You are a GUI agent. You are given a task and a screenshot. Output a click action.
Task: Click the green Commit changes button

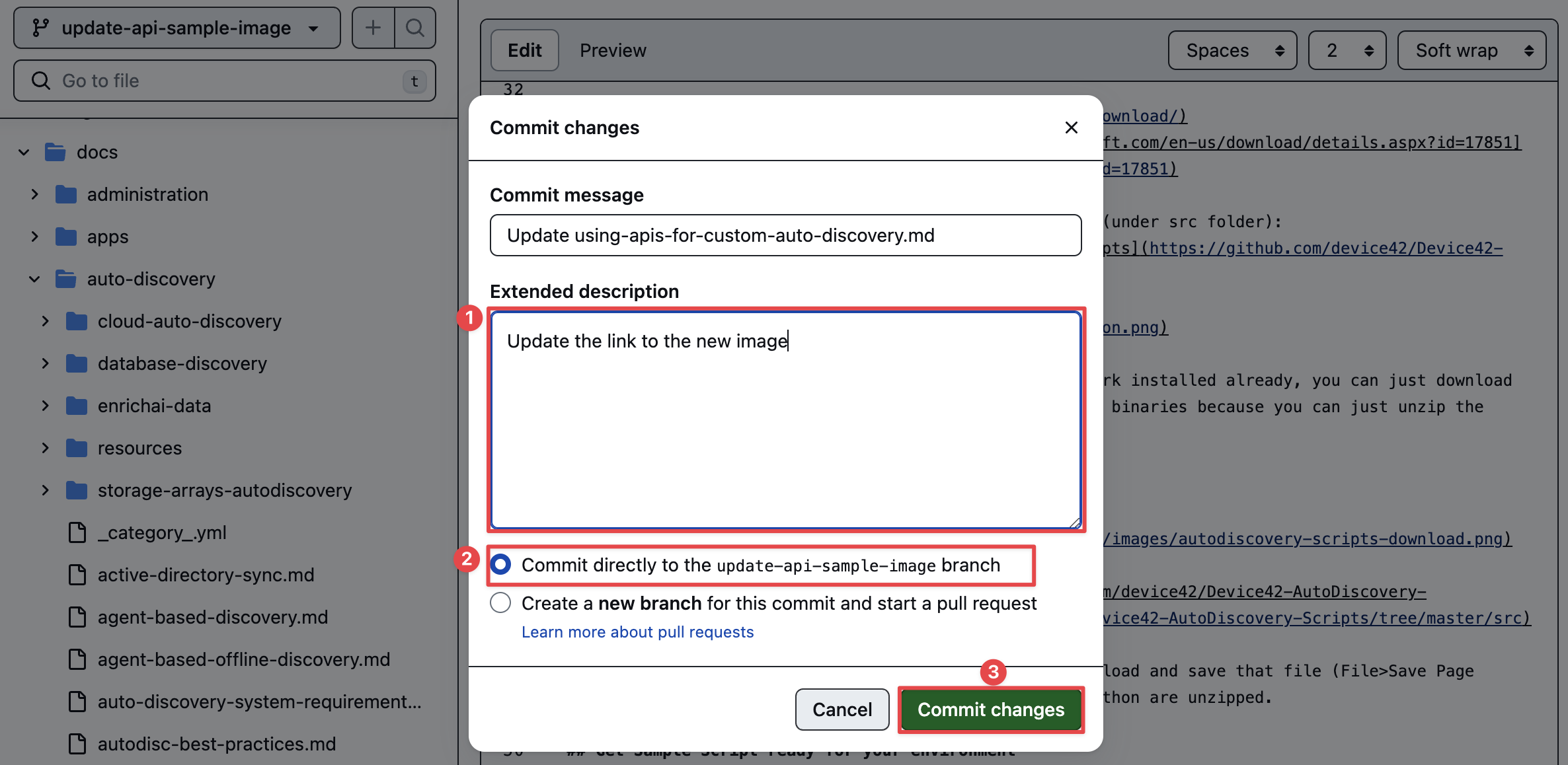[990, 710]
